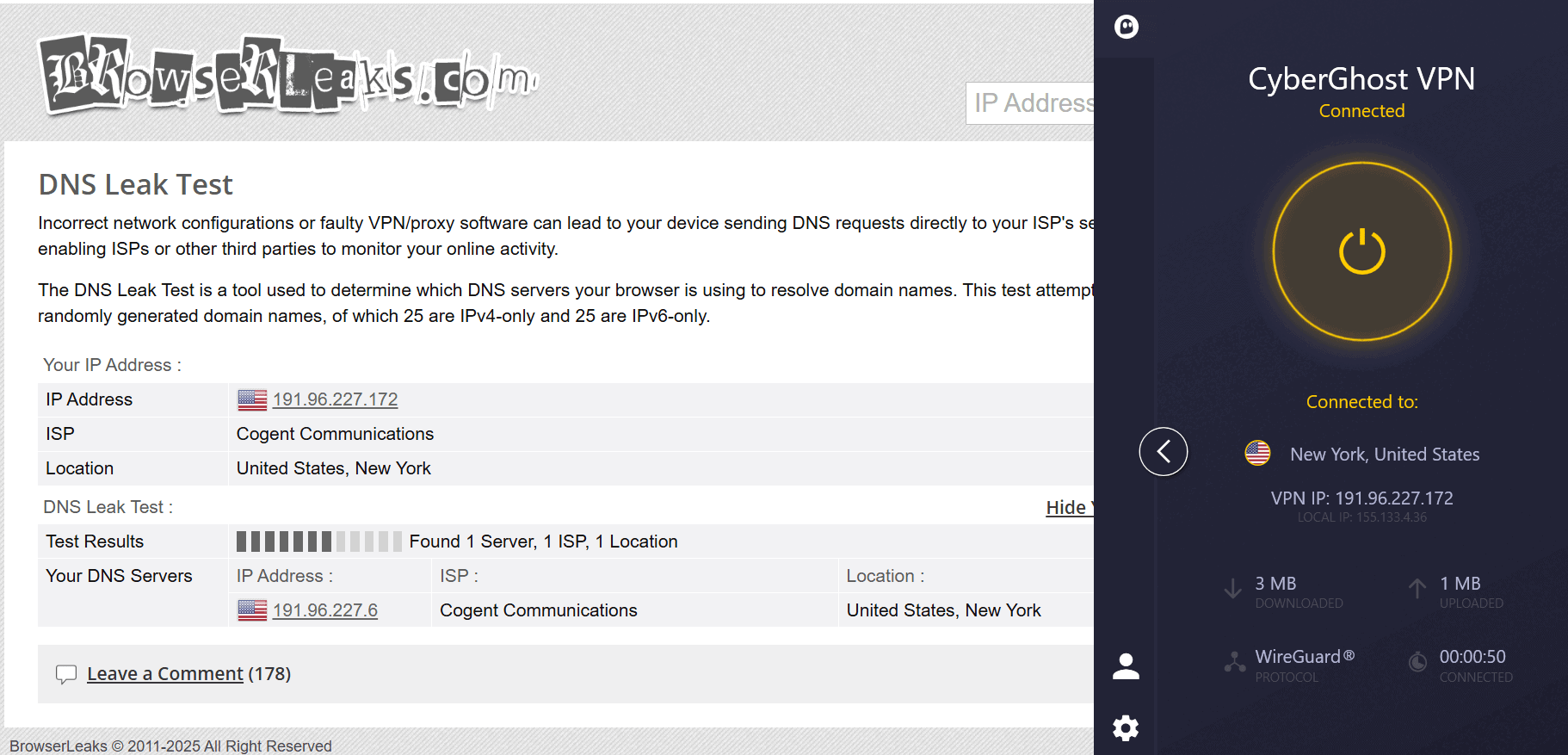Screen dimensions: 1568x755
Task: Click the Test Results row label
Action: click(x=95, y=541)
